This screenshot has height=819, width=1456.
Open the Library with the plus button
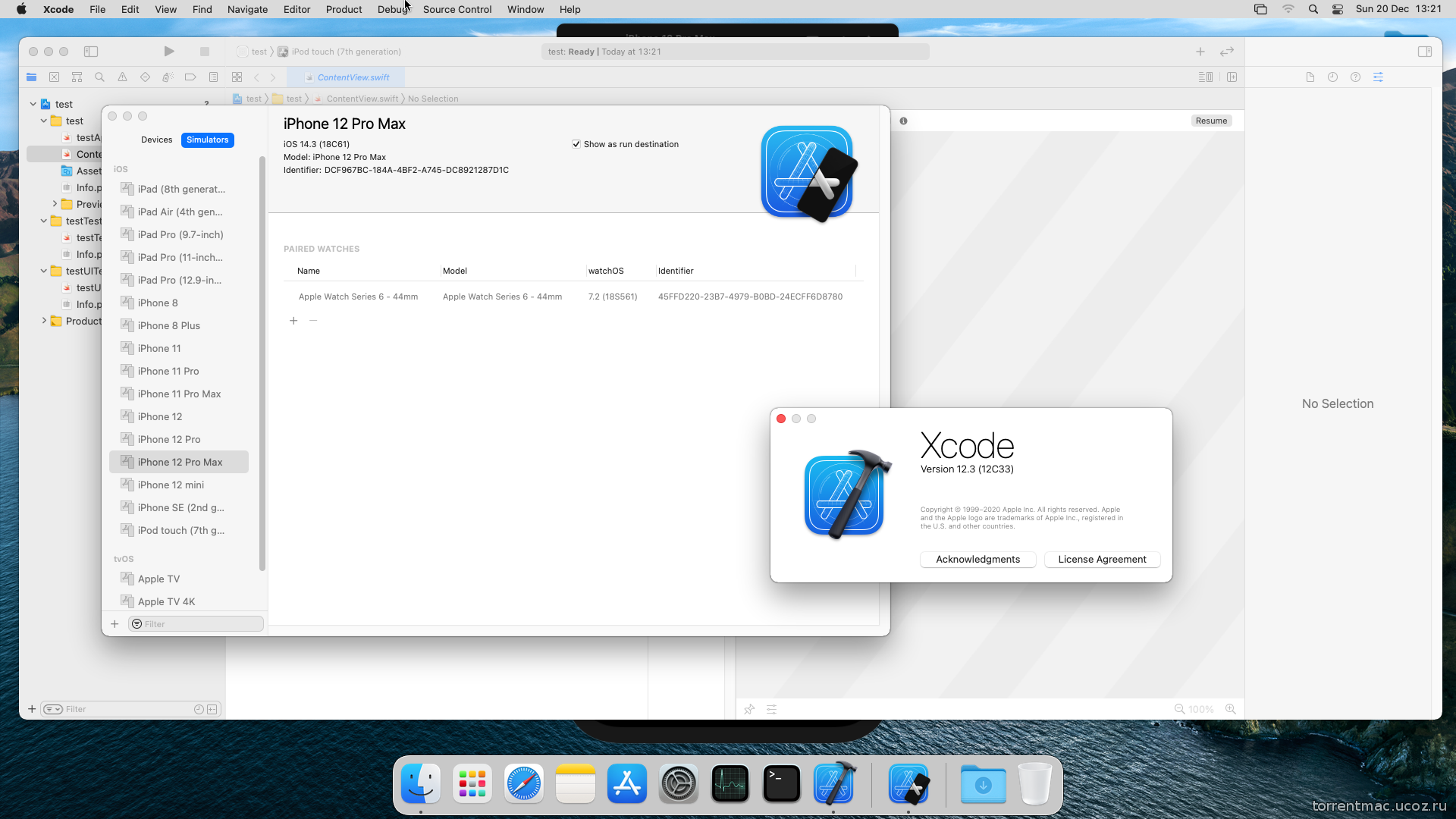point(1200,52)
